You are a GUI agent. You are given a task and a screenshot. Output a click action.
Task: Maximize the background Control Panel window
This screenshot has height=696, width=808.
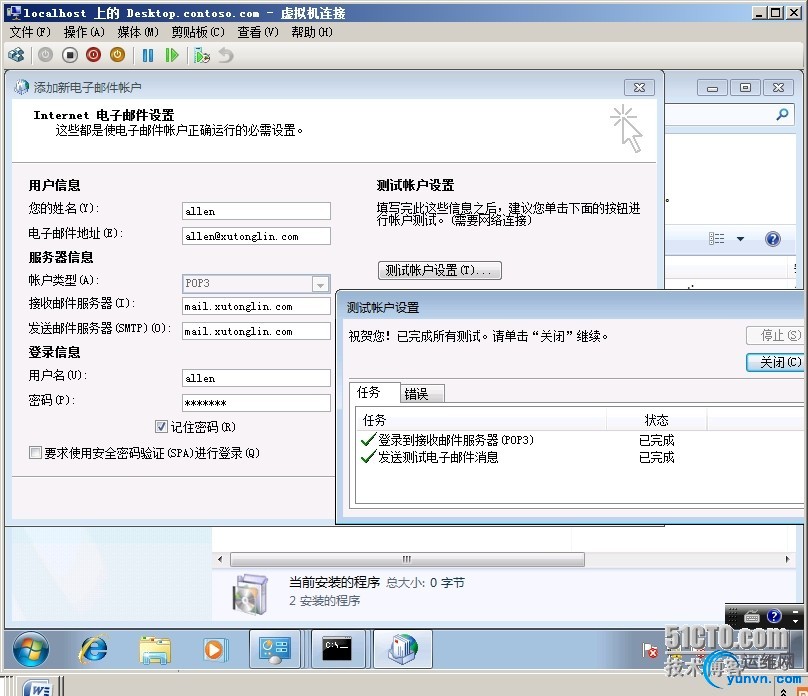[745, 88]
